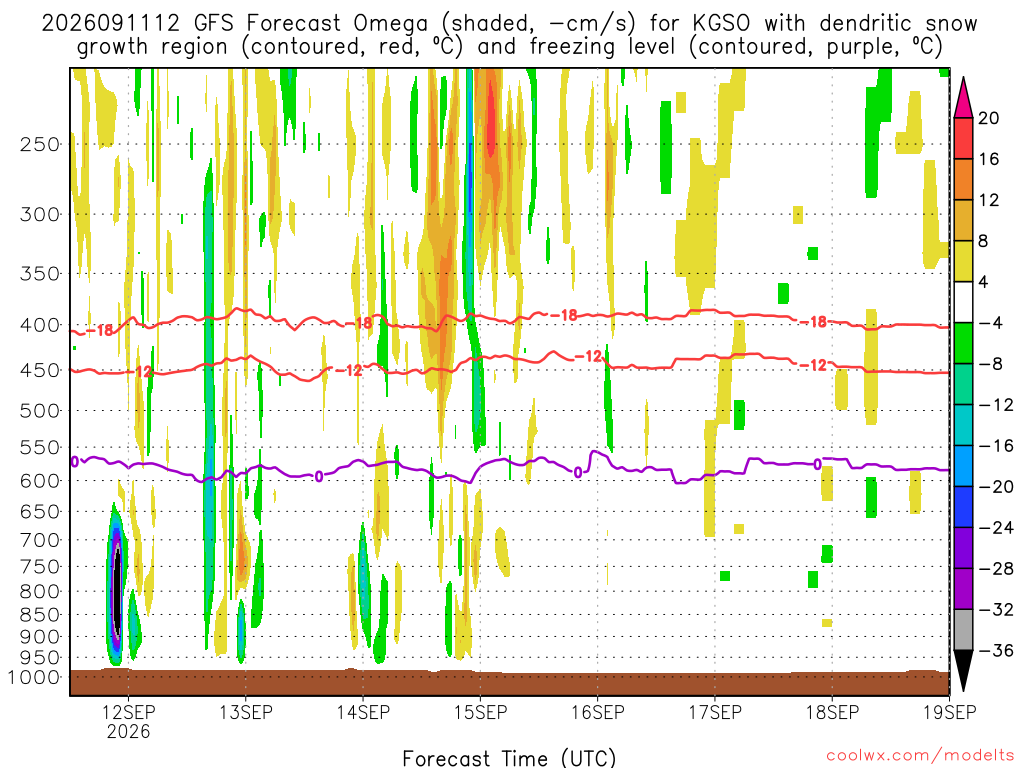The width and height of the screenshot is (1024, 768).
Task: Click the 500 pressure level label
Action: pyautogui.click(x=40, y=411)
